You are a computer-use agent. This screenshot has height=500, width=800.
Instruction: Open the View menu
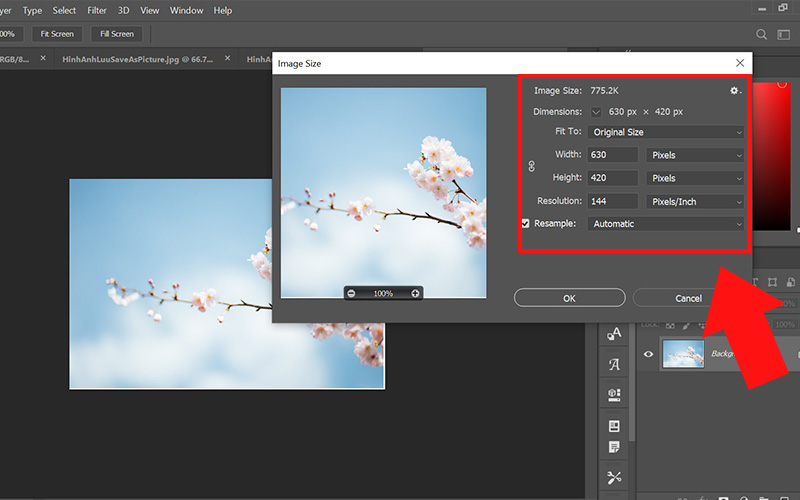coord(149,10)
